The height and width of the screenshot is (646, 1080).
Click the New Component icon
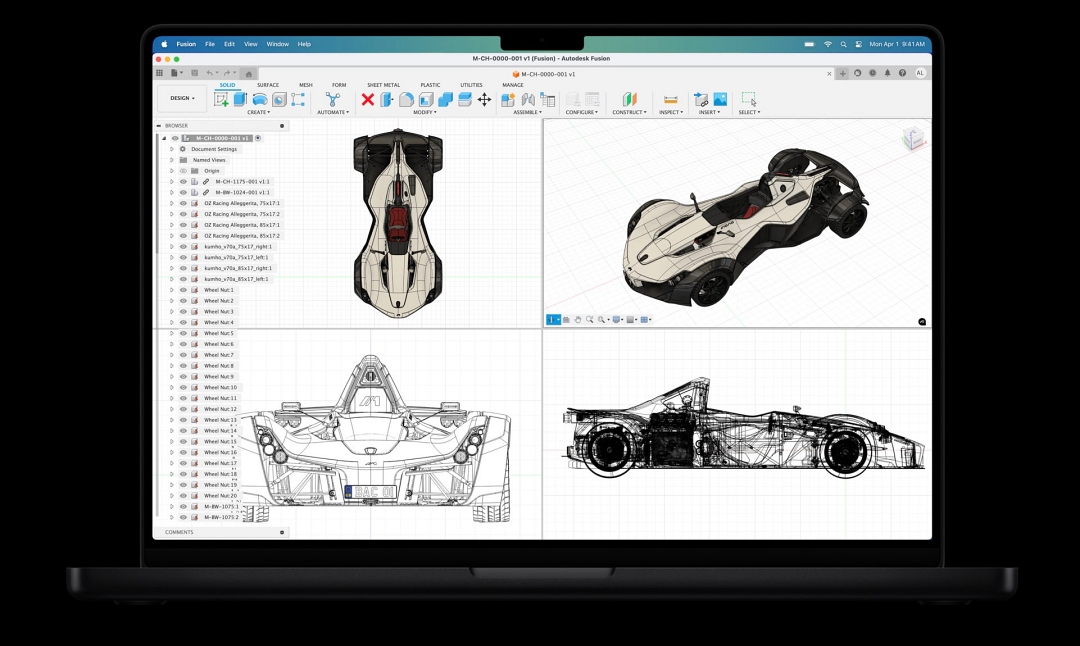tap(508, 100)
